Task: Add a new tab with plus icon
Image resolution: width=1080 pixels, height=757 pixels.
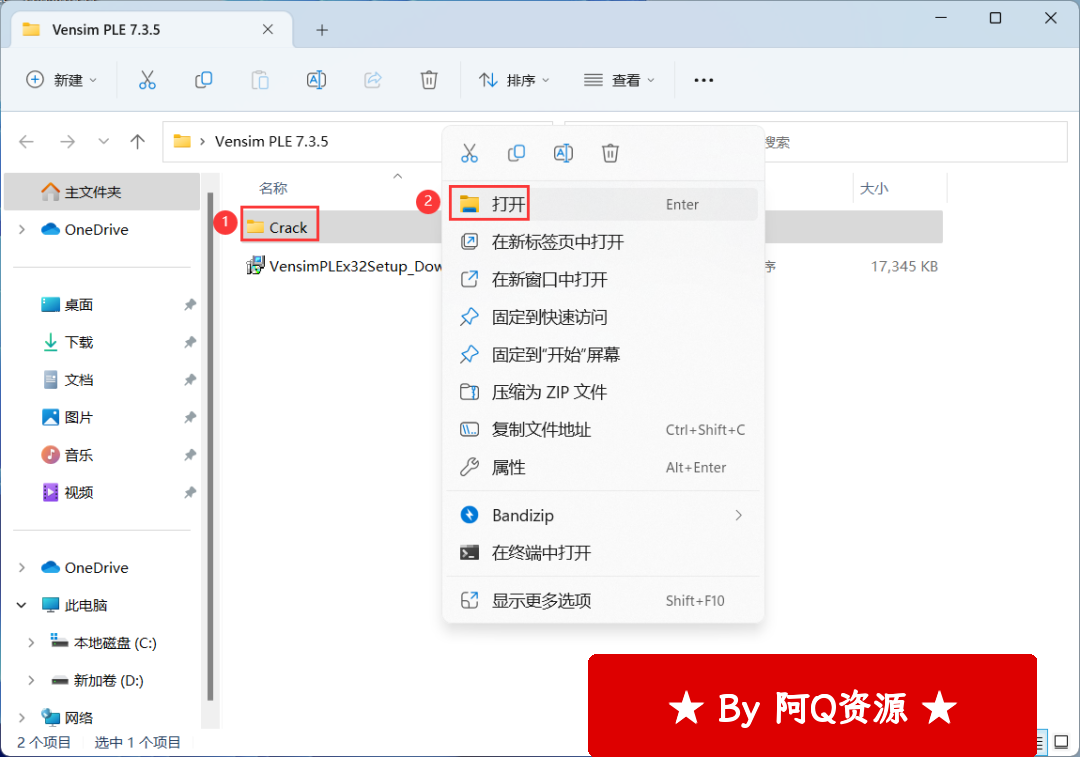Action: pos(322,30)
